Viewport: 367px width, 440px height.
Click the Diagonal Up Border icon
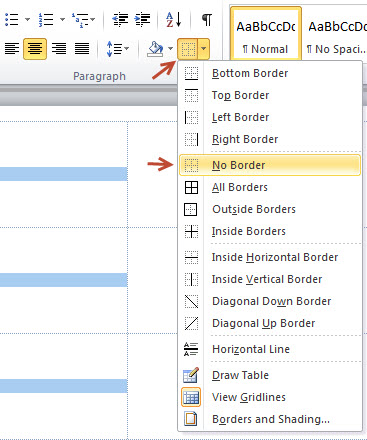pos(191,323)
